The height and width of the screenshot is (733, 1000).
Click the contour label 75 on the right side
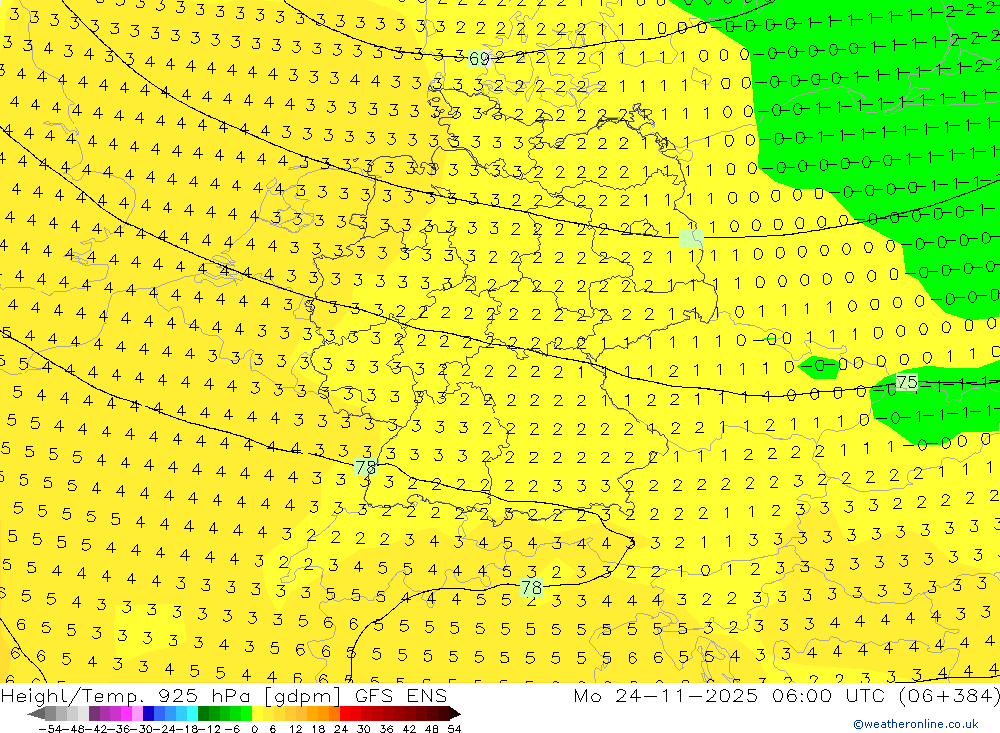click(906, 383)
